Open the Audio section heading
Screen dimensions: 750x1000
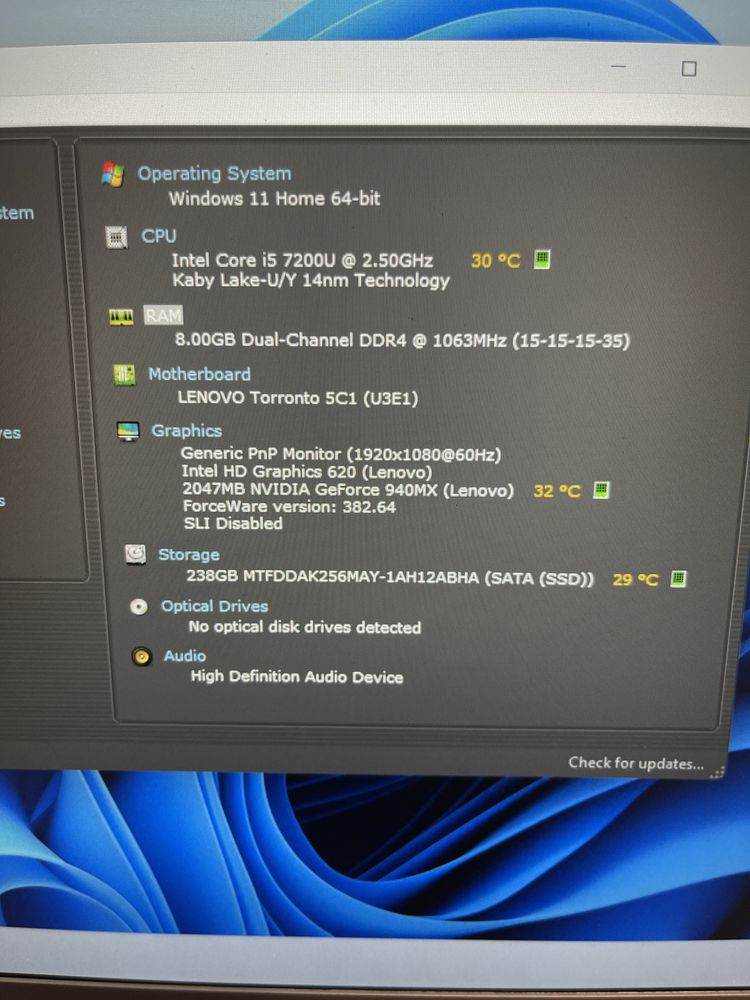click(x=185, y=656)
